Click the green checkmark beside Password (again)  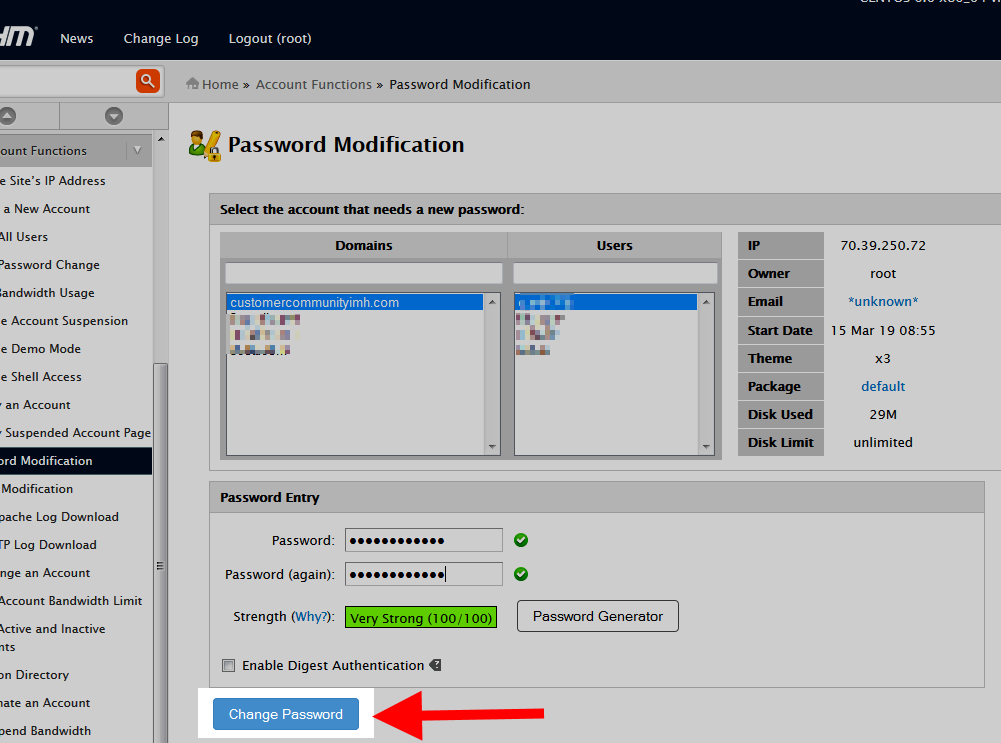[521, 574]
